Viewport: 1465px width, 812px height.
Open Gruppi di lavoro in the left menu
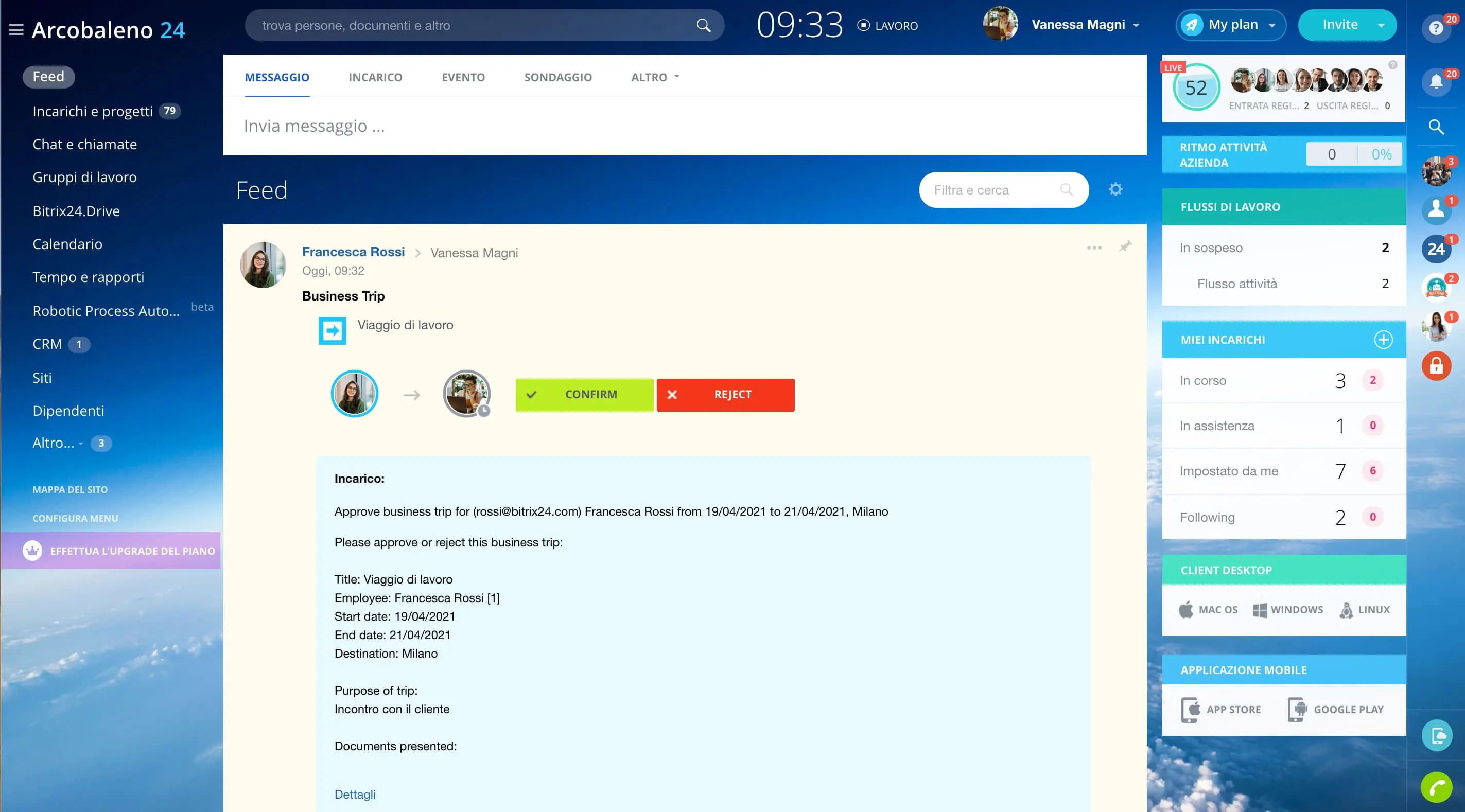tap(84, 178)
